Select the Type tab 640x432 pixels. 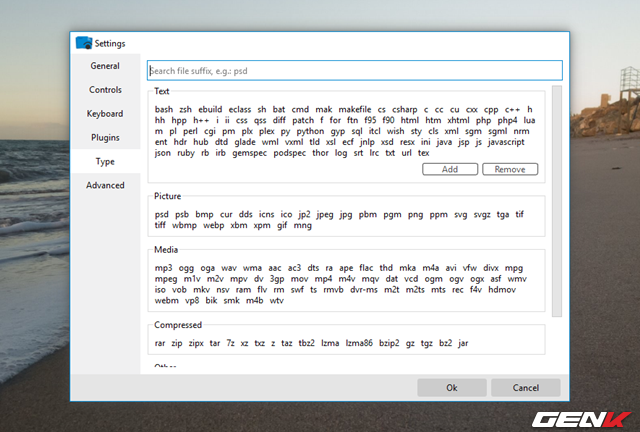click(x=105, y=161)
